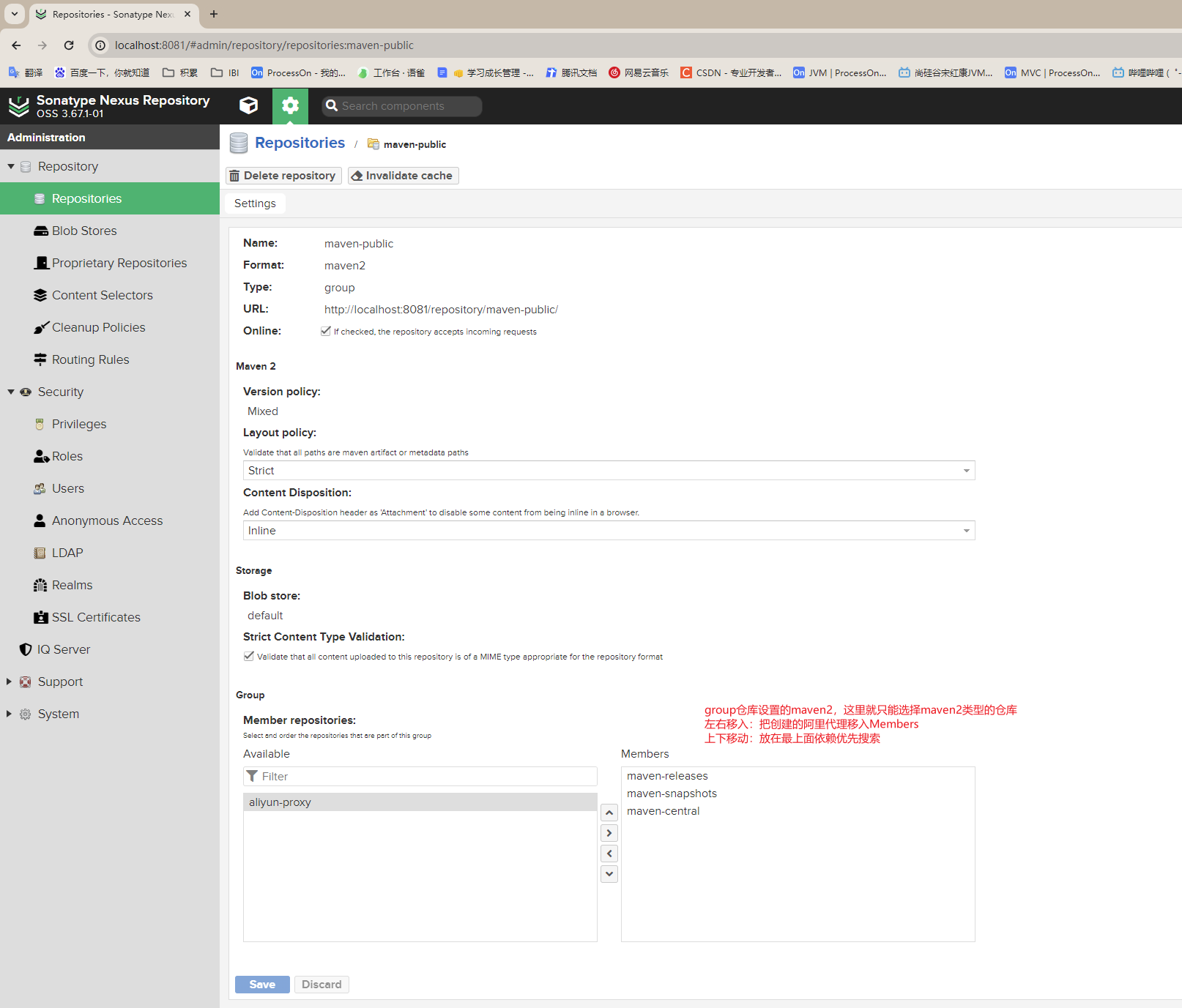Collapse the Security tree section

pos(11,392)
